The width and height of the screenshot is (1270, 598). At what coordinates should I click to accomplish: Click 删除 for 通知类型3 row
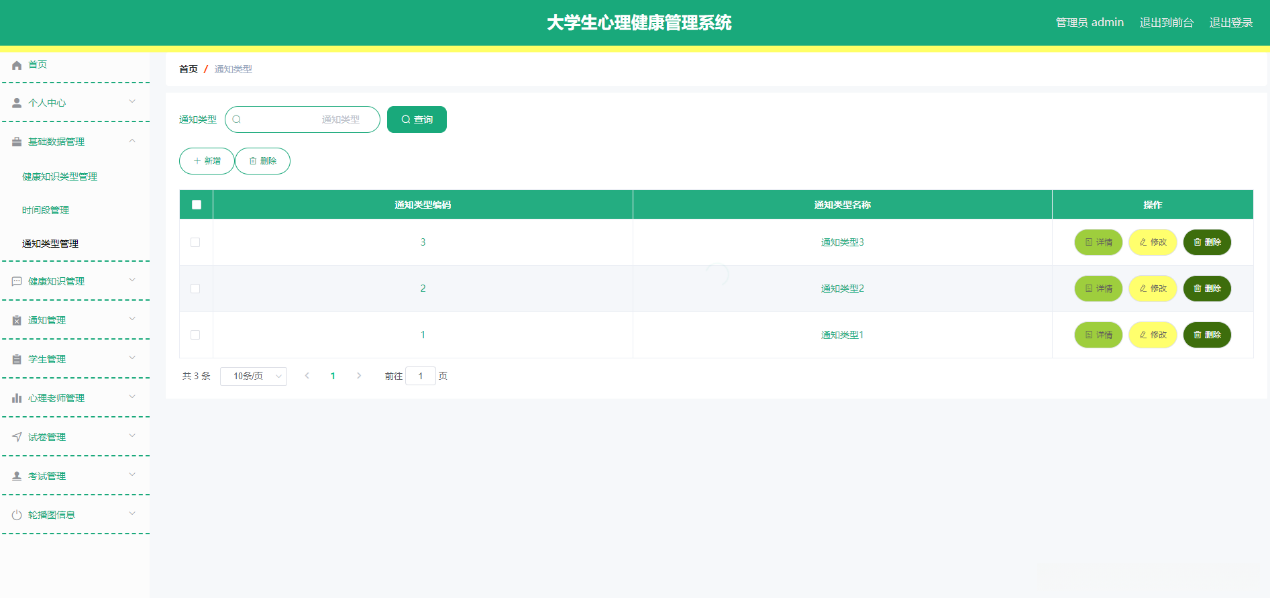click(x=1207, y=242)
